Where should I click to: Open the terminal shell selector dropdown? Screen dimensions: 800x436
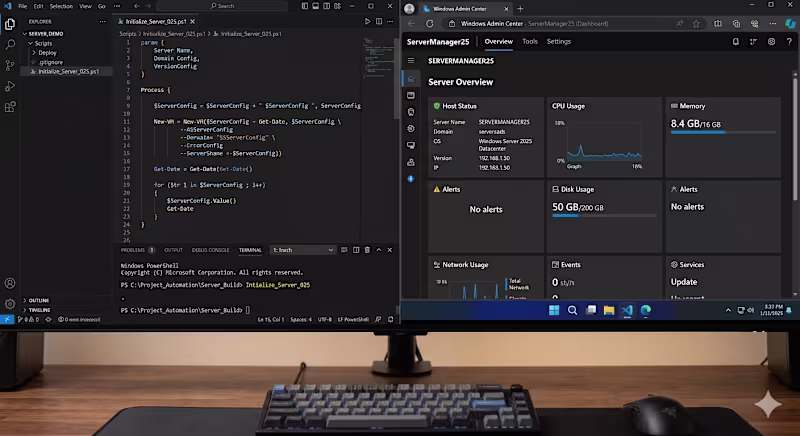[303, 250]
